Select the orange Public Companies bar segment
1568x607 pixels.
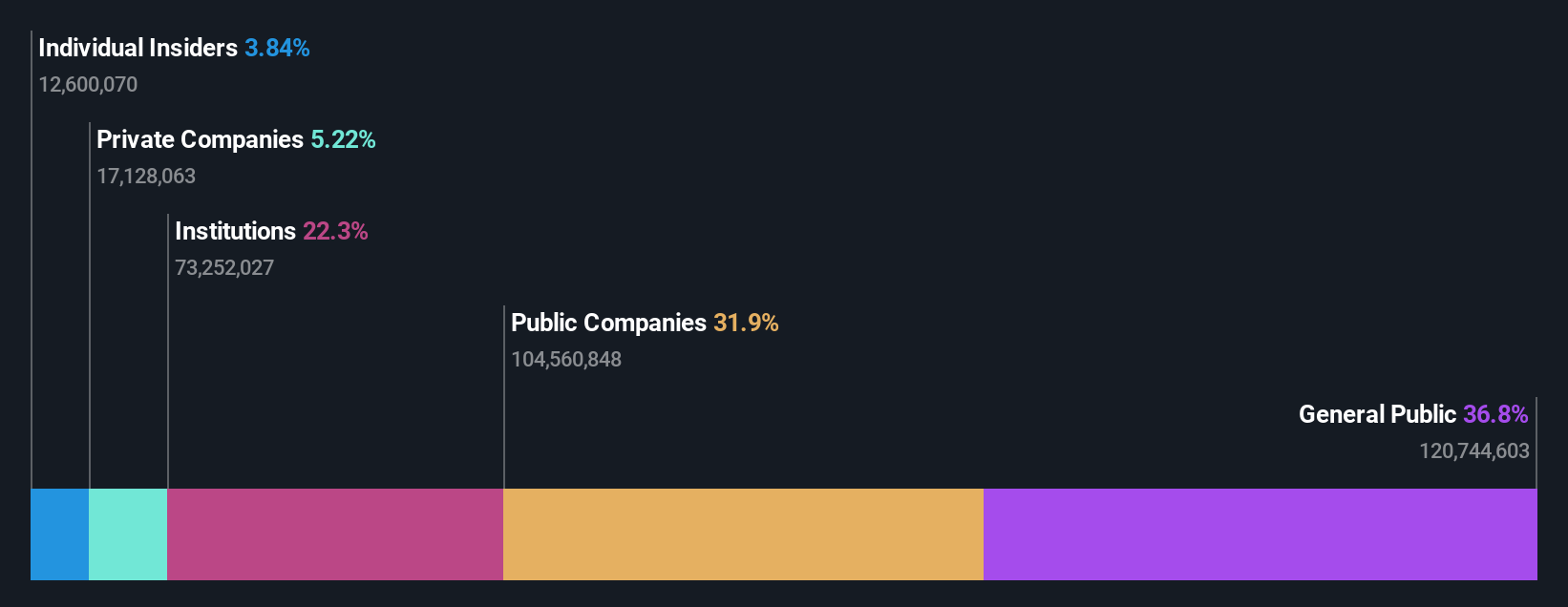point(743,534)
